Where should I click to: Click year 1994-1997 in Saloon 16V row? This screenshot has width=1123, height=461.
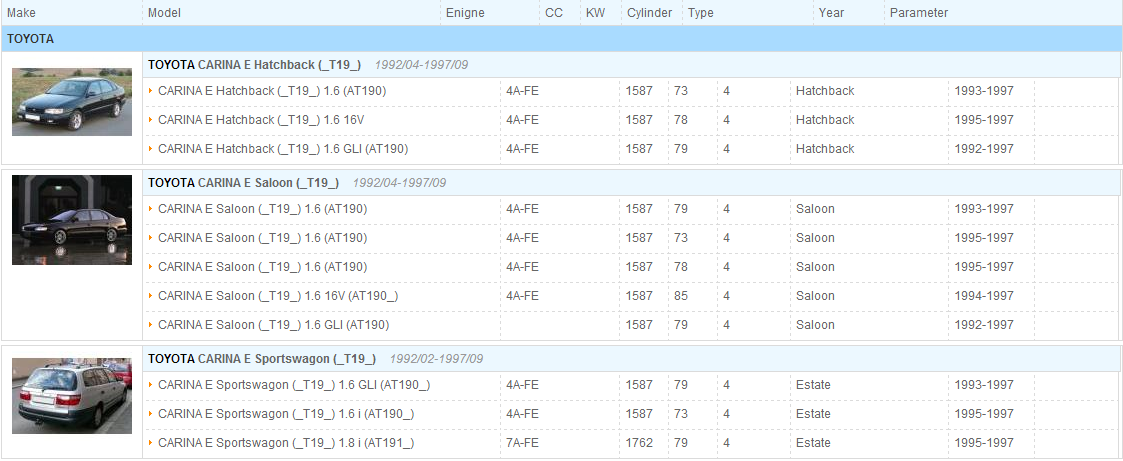tap(984, 296)
